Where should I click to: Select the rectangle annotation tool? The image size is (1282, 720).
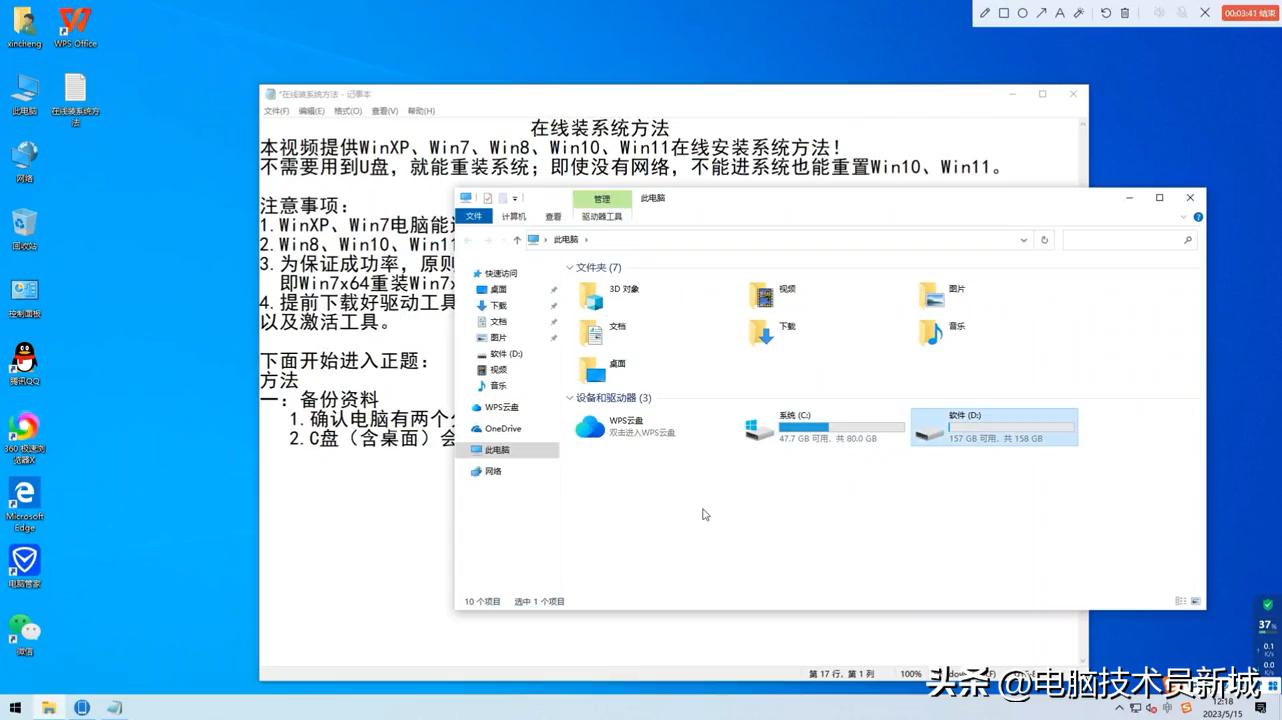1004,13
